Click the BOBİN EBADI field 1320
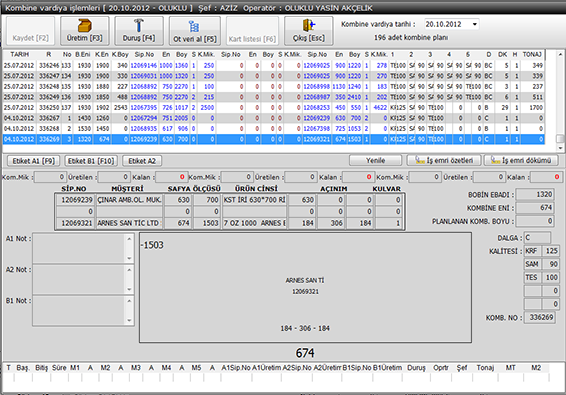Screen dimensions: 566x395 click(x=535, y=195)
